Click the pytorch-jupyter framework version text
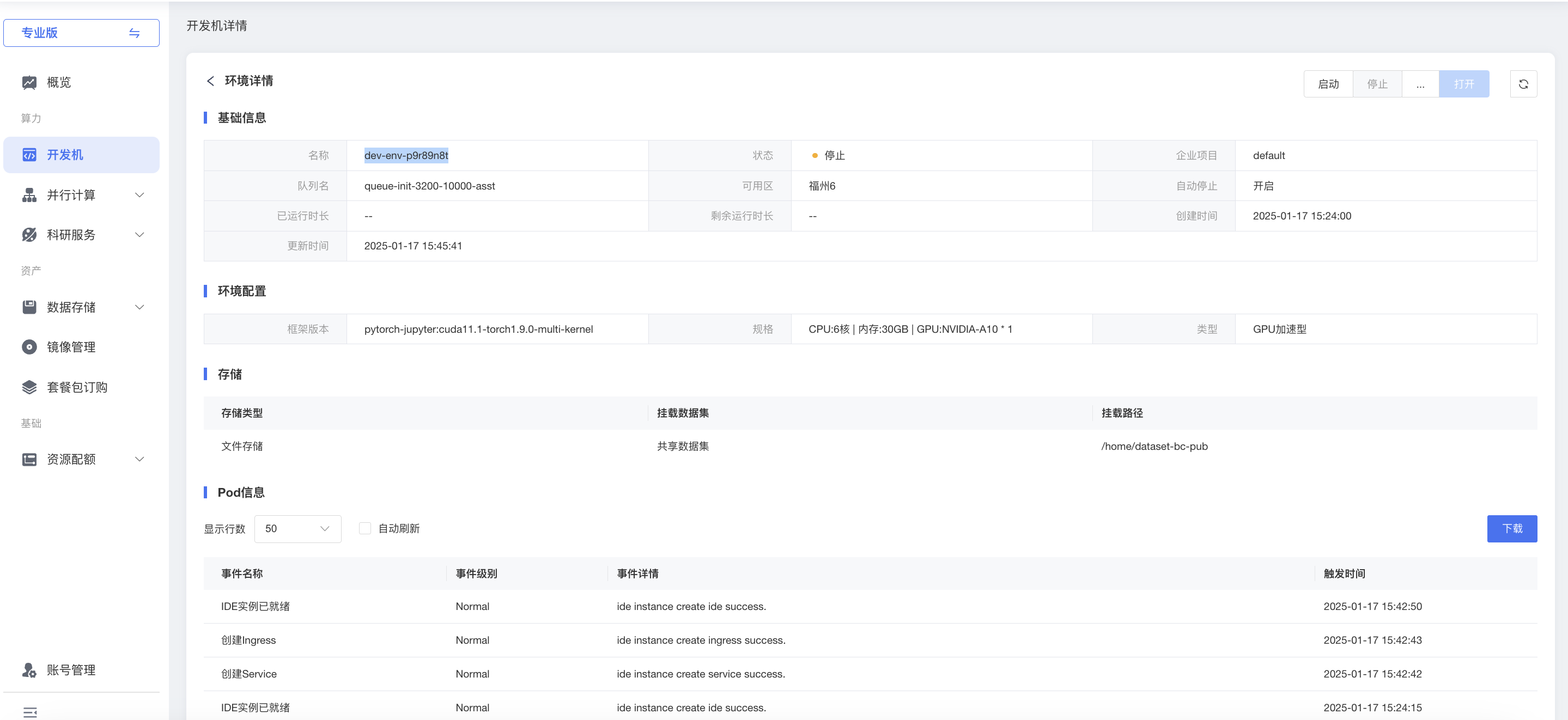This screenshot has height=720, width=1568. (x=478, y=328)
